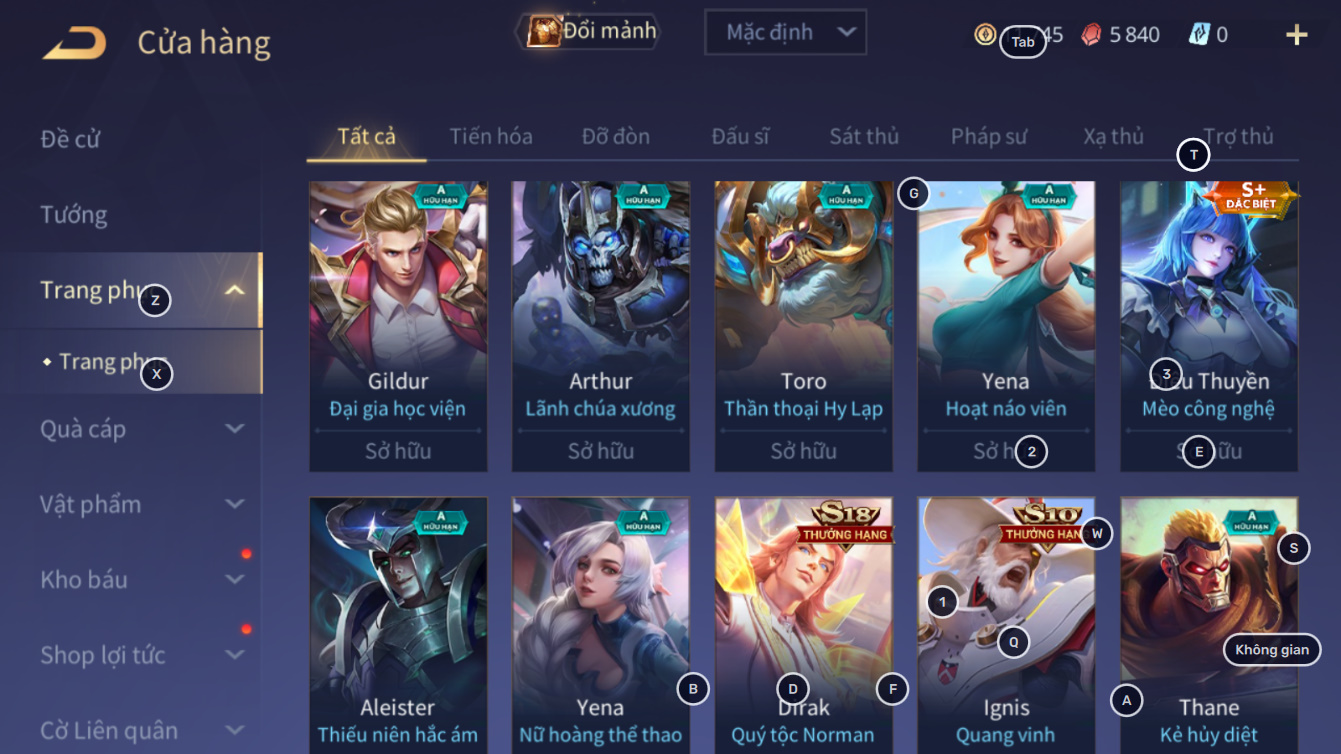Open the Đề cử section
The width and height of the screenshot is (1341, 754).
coord(70,139)
